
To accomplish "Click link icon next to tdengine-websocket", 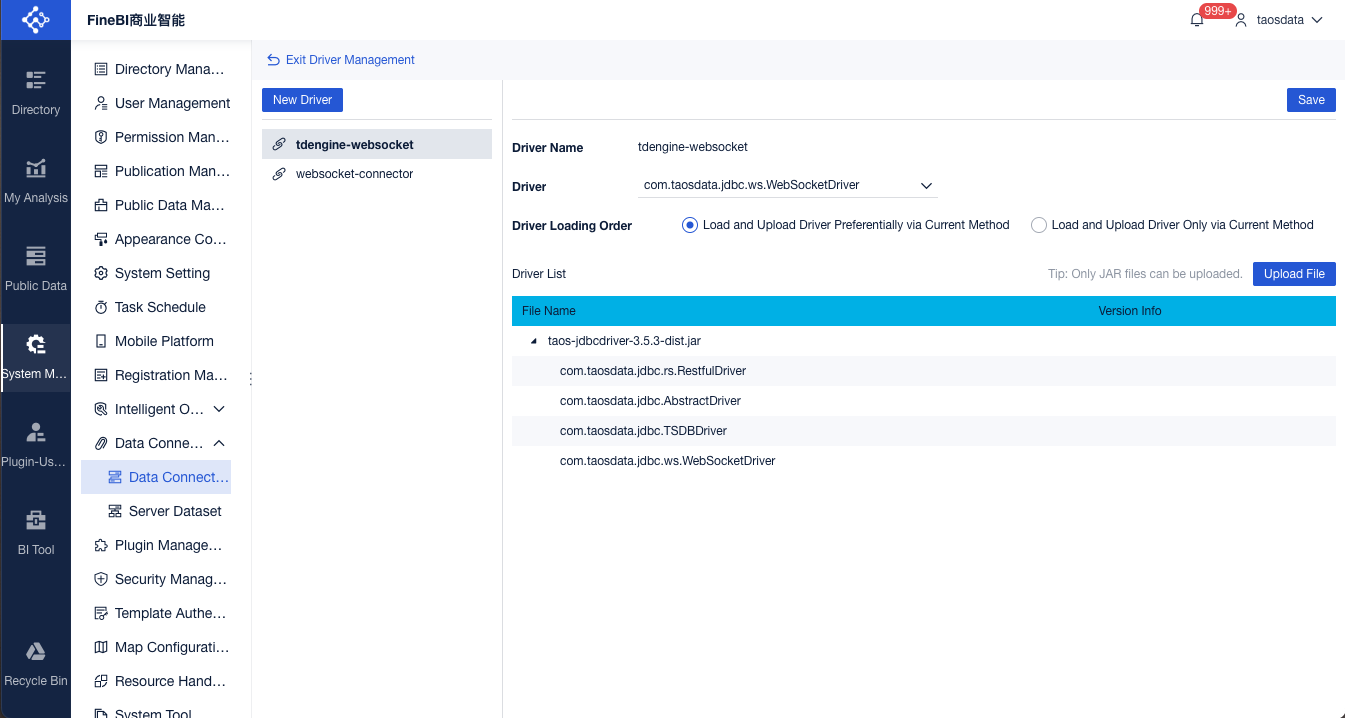I will pyautogui.click(x=279, y=144).
